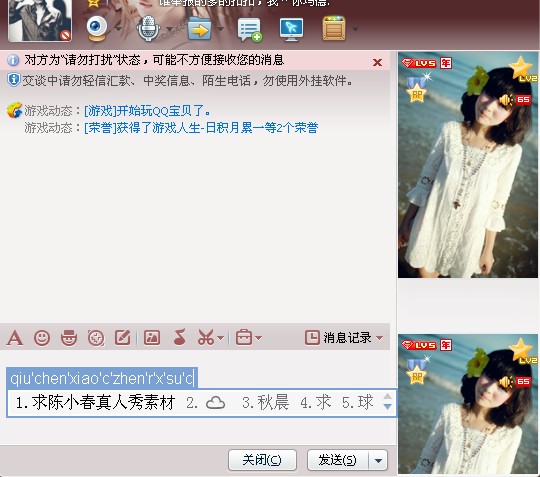Image resolution: width=540 pixels, height=477 pixels.
Task: Create a discussion group with the chat-plus icon
Action: [250, 30]
